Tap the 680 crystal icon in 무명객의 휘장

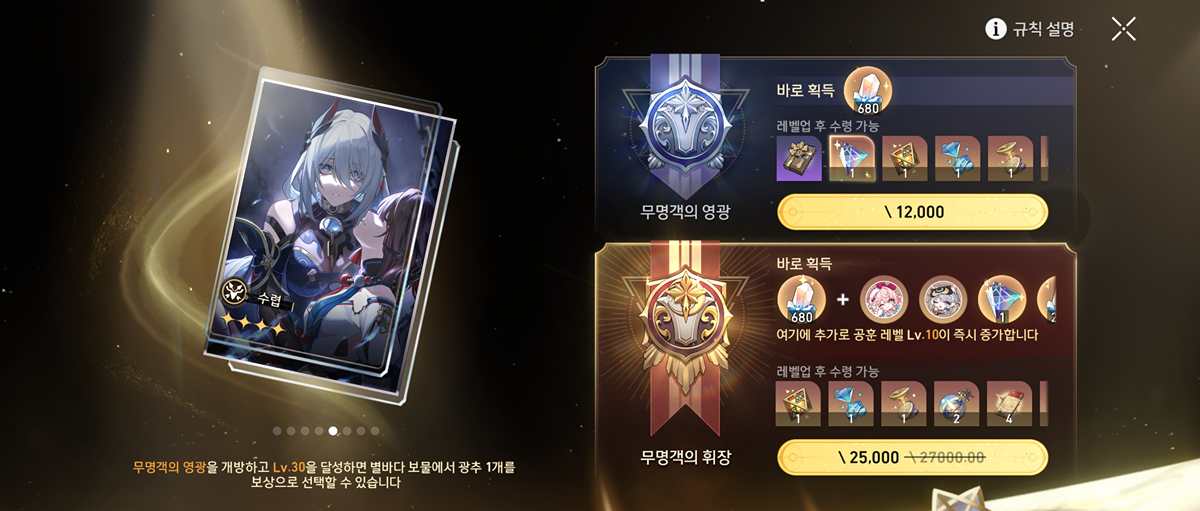pos(802,300)
